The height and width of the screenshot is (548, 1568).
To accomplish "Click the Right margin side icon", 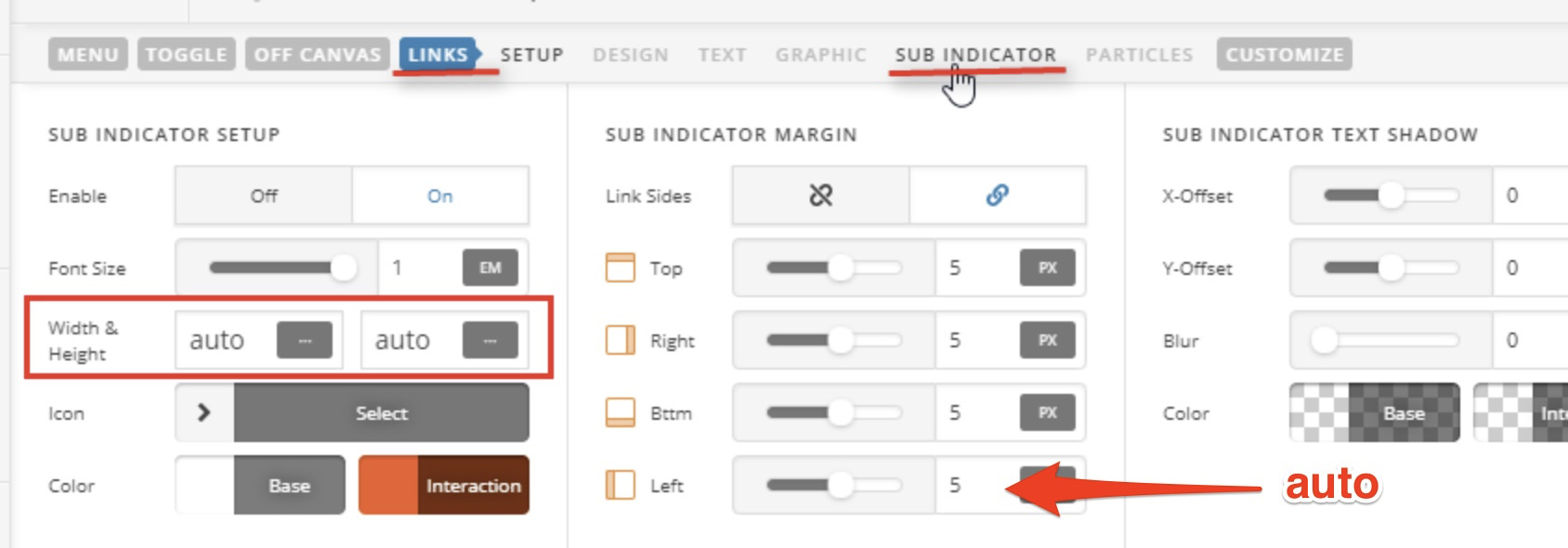I will point(620,340).
